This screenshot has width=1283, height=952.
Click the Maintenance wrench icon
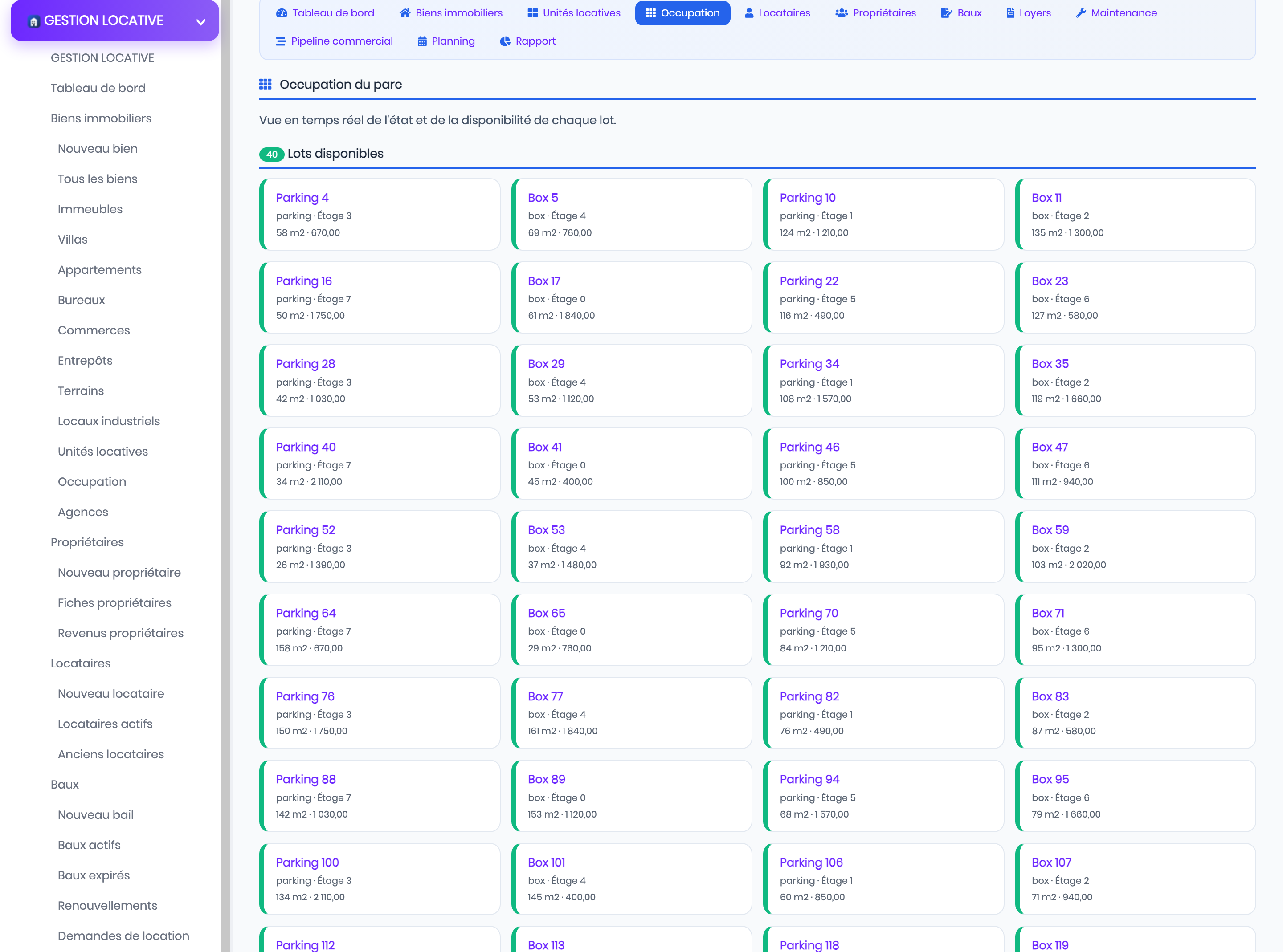tap(1081, 12)
